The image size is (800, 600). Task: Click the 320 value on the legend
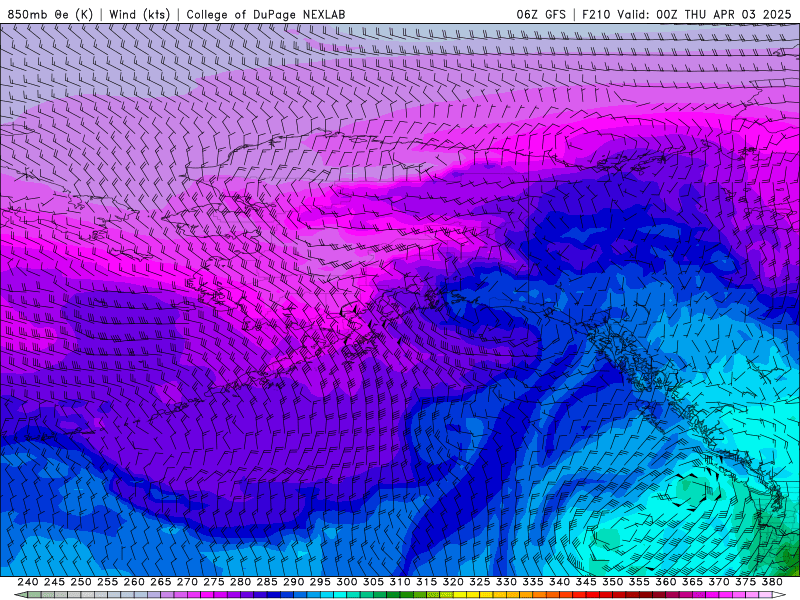[453, 582]
